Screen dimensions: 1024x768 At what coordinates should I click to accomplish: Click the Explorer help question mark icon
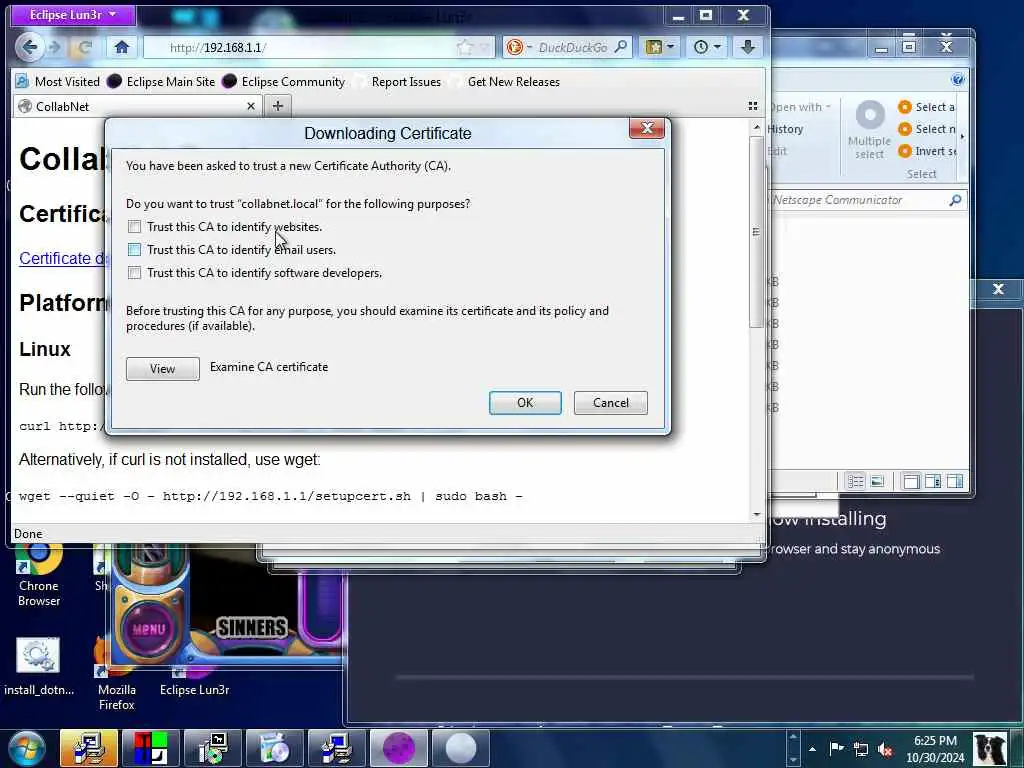pyautogui.click(x=957, y=80)
